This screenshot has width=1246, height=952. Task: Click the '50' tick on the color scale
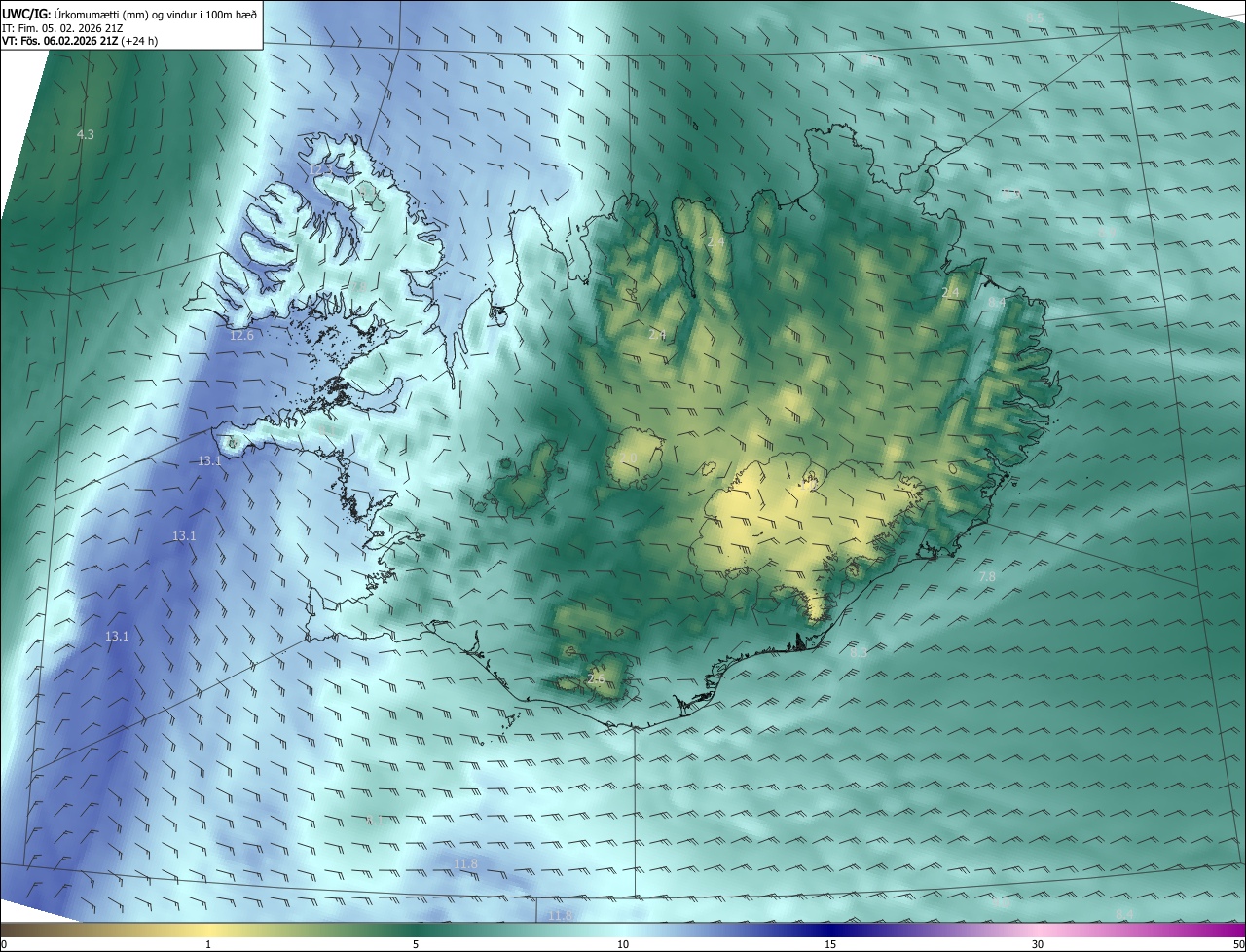(x=1238, y=945)
